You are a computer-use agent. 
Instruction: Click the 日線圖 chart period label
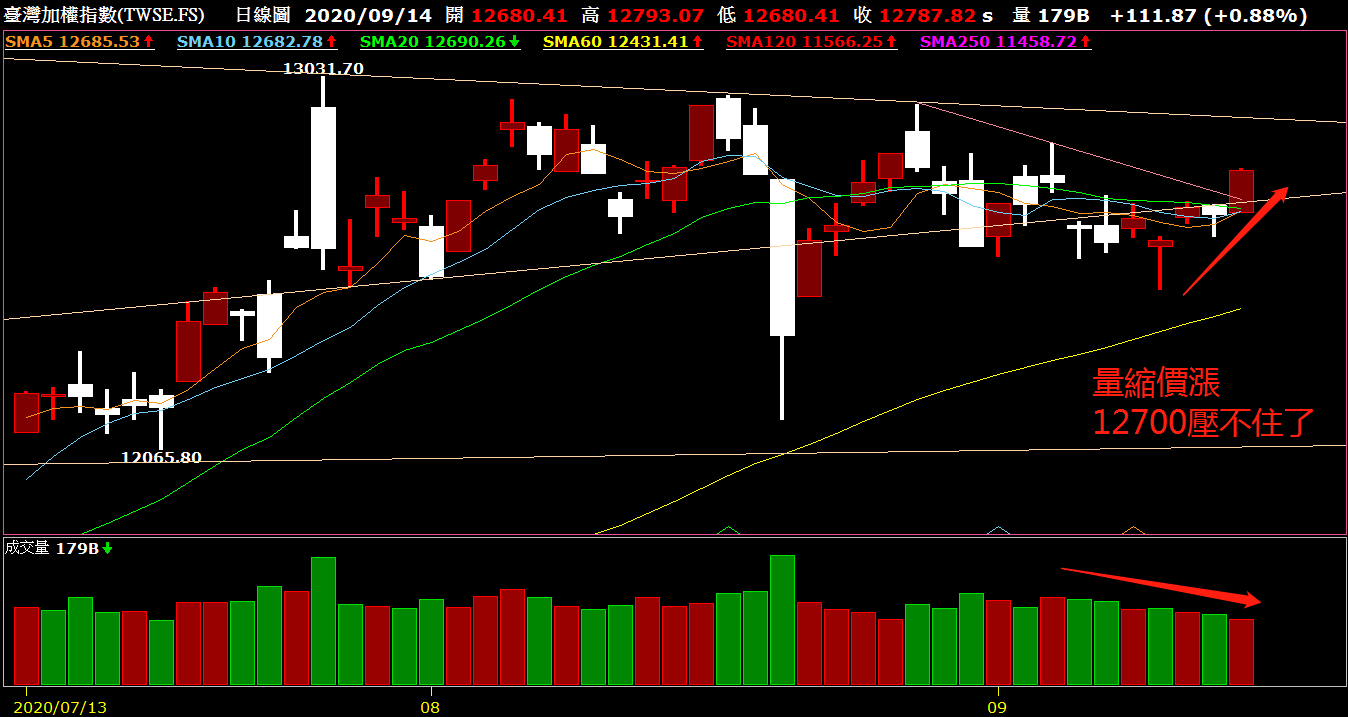[x=264, y=15]
